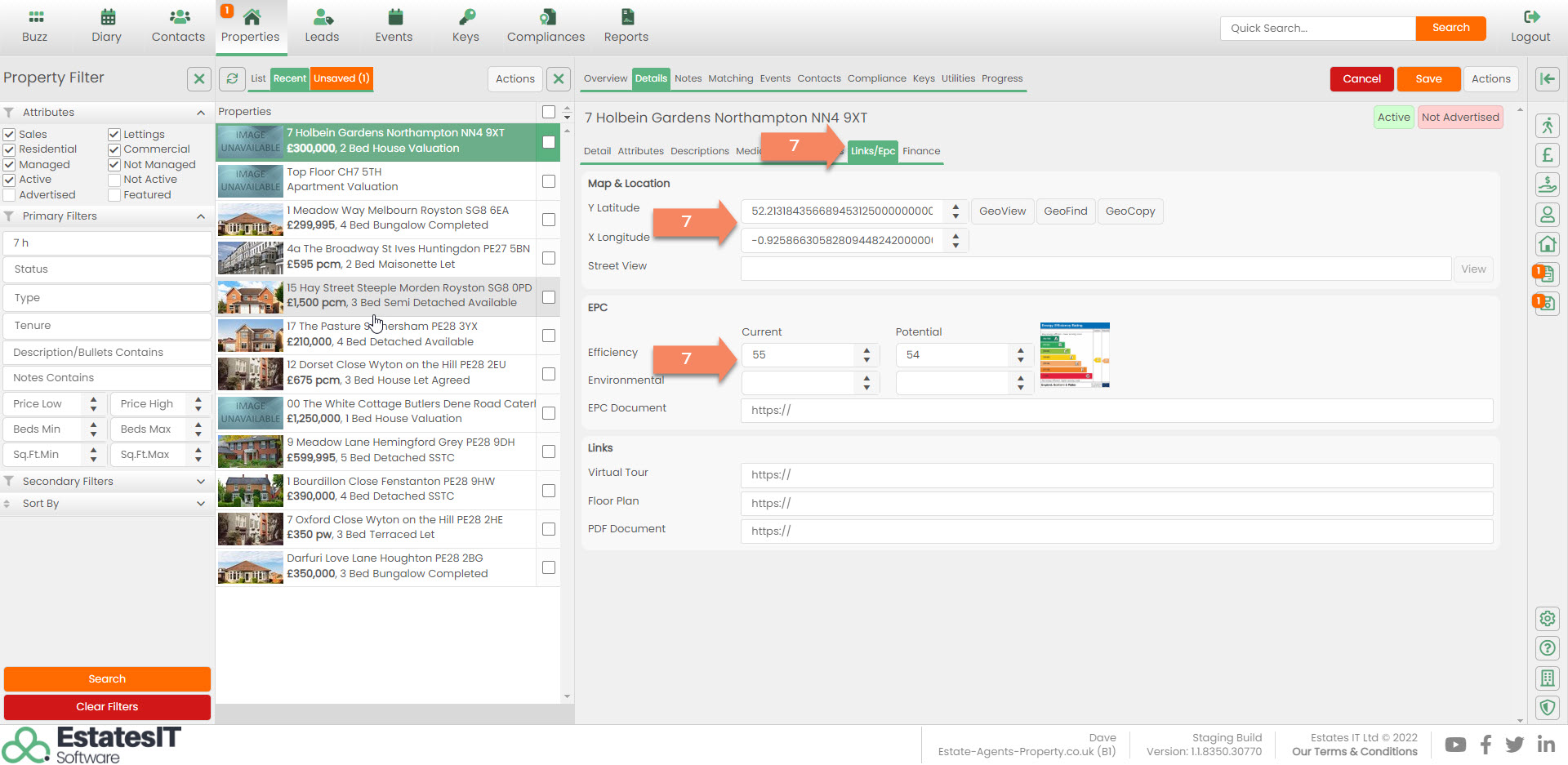Open the Compliance tab for the property

(x=876, y=78)
